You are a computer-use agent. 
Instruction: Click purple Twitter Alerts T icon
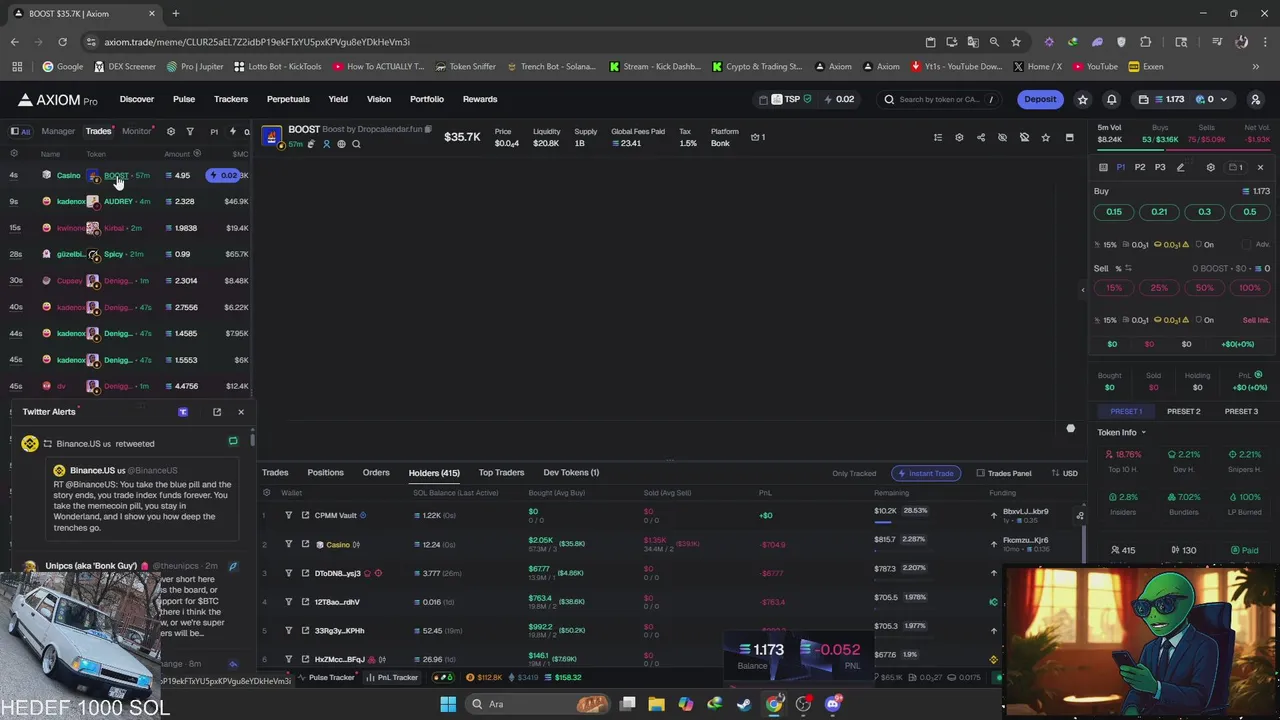[183, 412]
